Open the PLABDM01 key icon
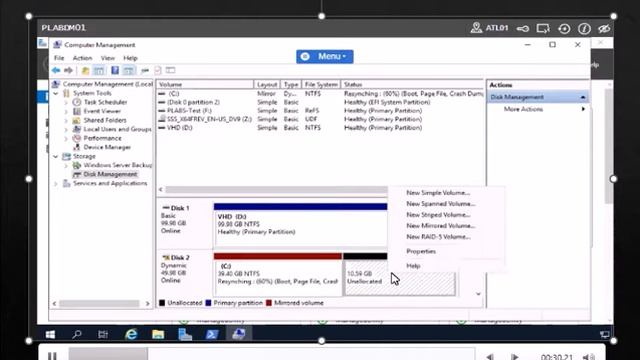Viewport: 640px width, 360px height. pyautogui.click(x=523, y=28)
